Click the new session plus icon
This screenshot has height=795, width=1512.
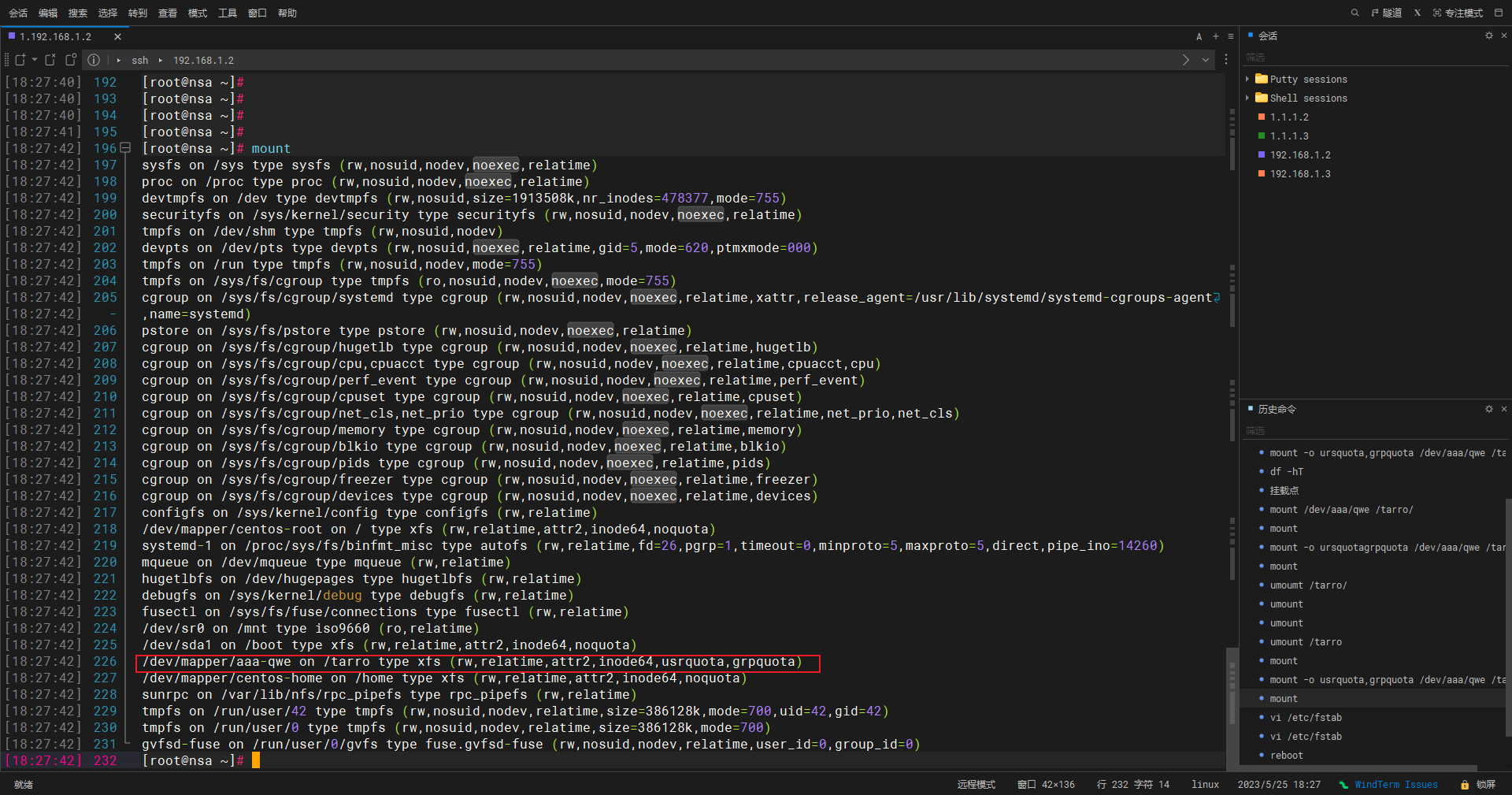click(x=1215, y=36)
